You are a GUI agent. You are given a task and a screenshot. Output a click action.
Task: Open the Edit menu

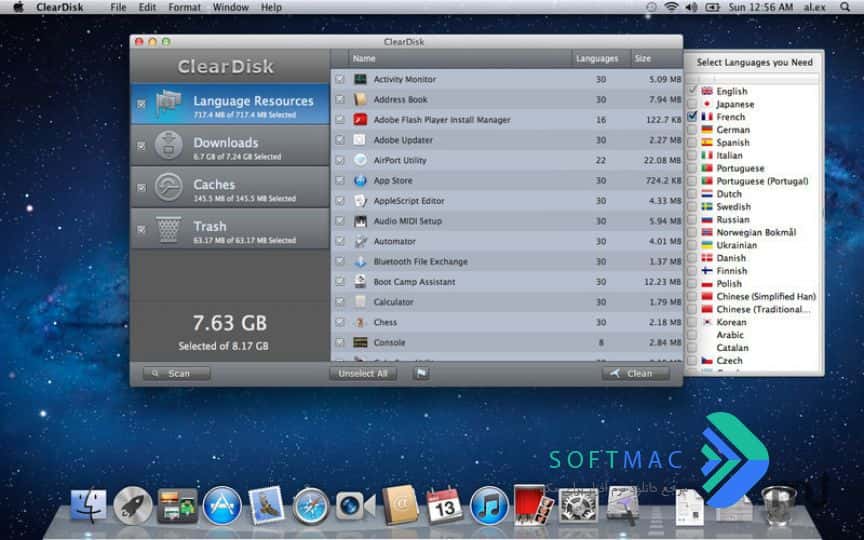pyautogui.click(x=147, y=7)
